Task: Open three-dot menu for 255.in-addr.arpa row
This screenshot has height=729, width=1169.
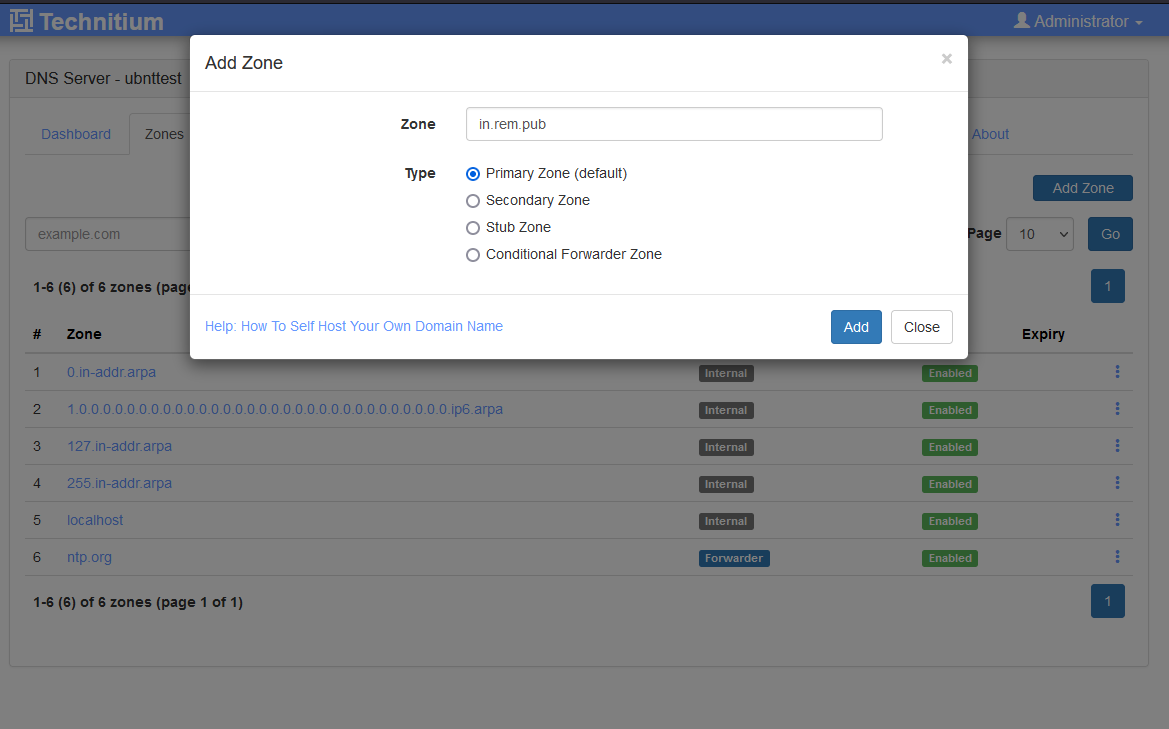Action: point(1117,483)
